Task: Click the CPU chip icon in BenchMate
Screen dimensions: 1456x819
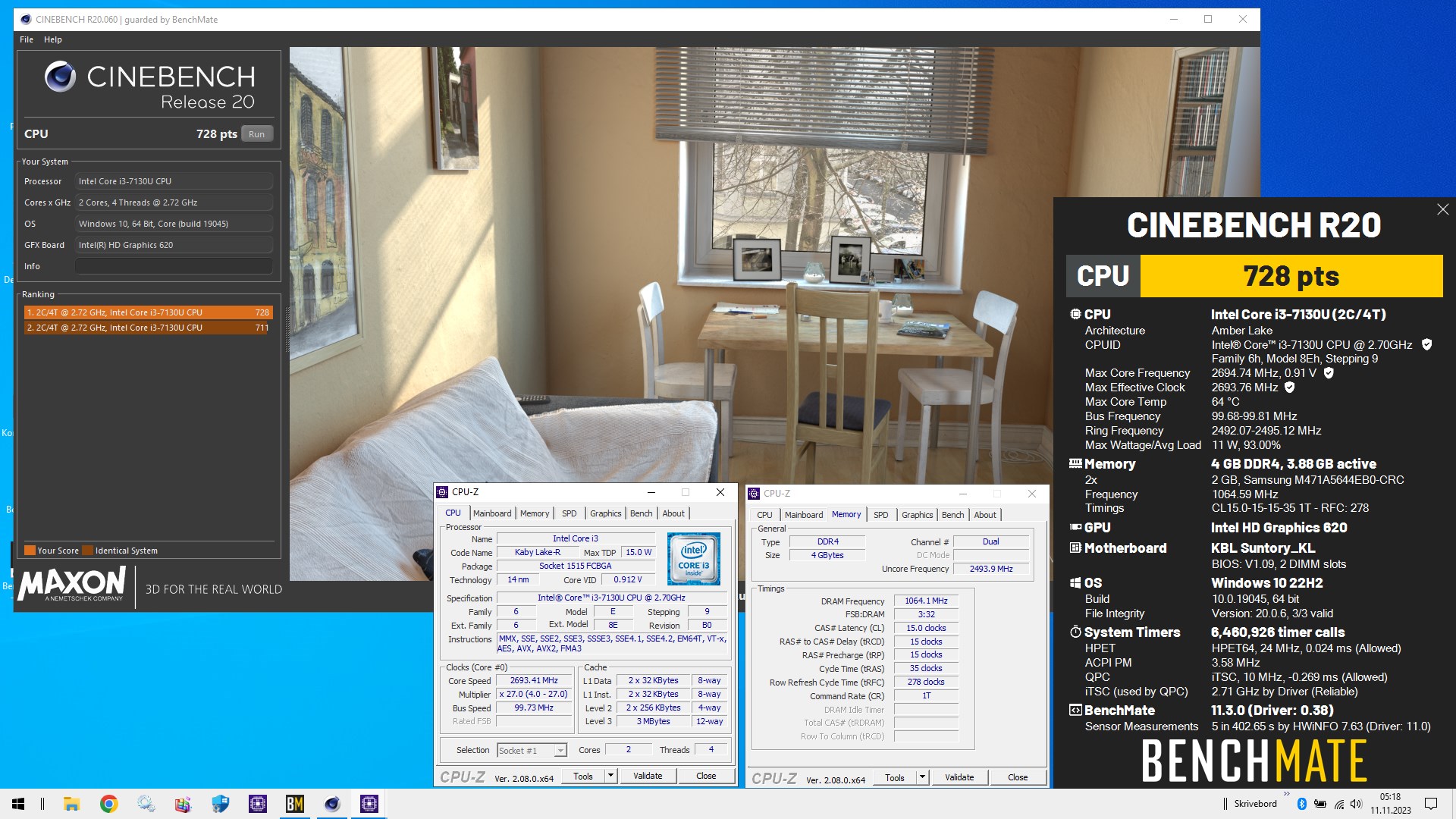Action: coord(1075,314)
